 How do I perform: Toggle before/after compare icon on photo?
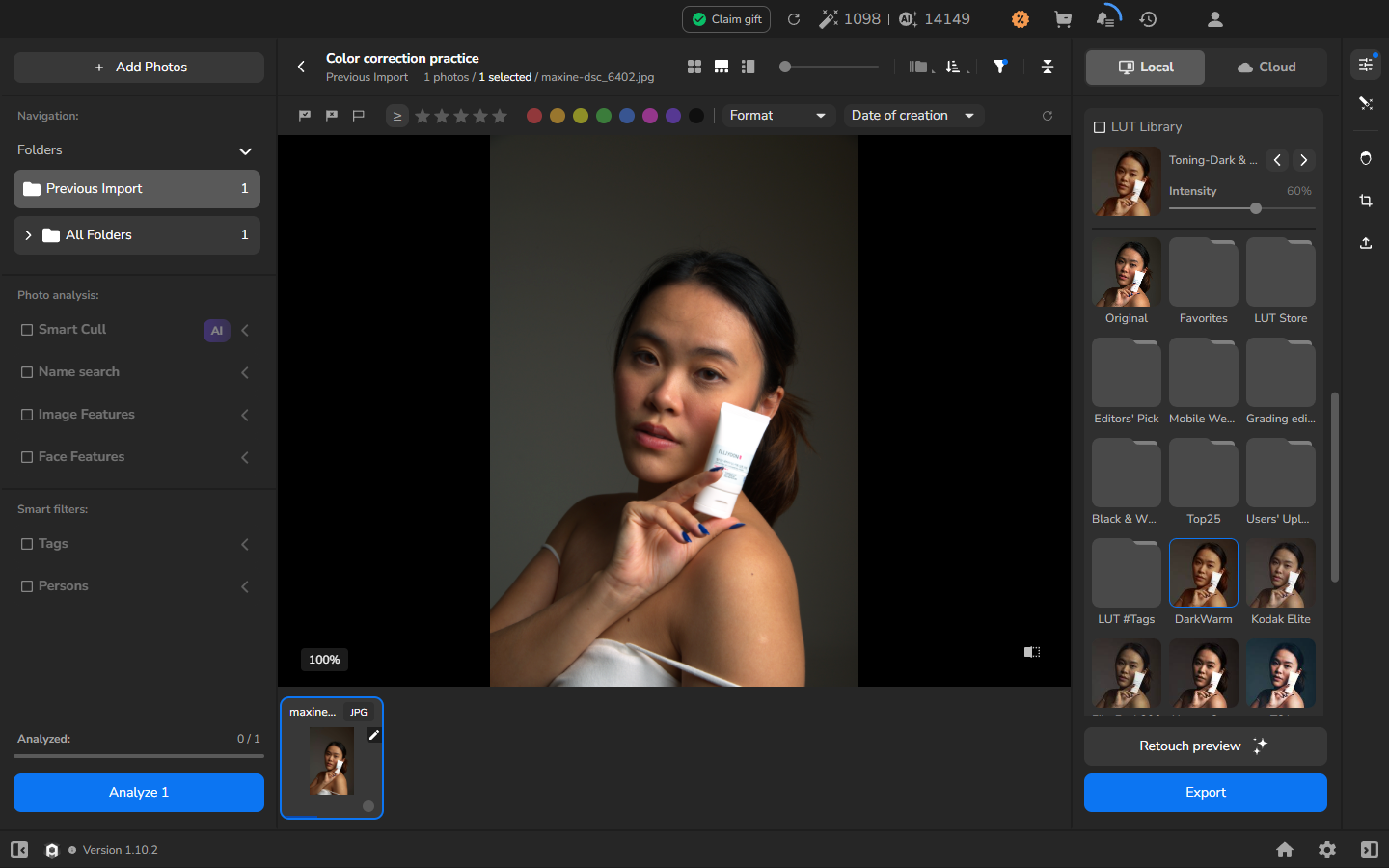1032,652
